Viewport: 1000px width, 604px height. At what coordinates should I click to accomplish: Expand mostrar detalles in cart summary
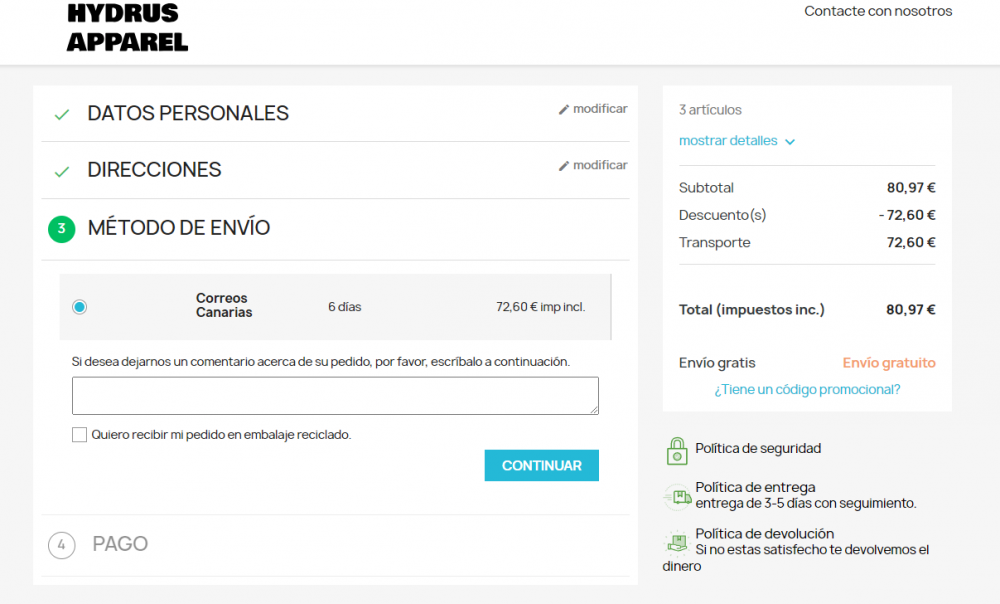click(x=728, y=140)
